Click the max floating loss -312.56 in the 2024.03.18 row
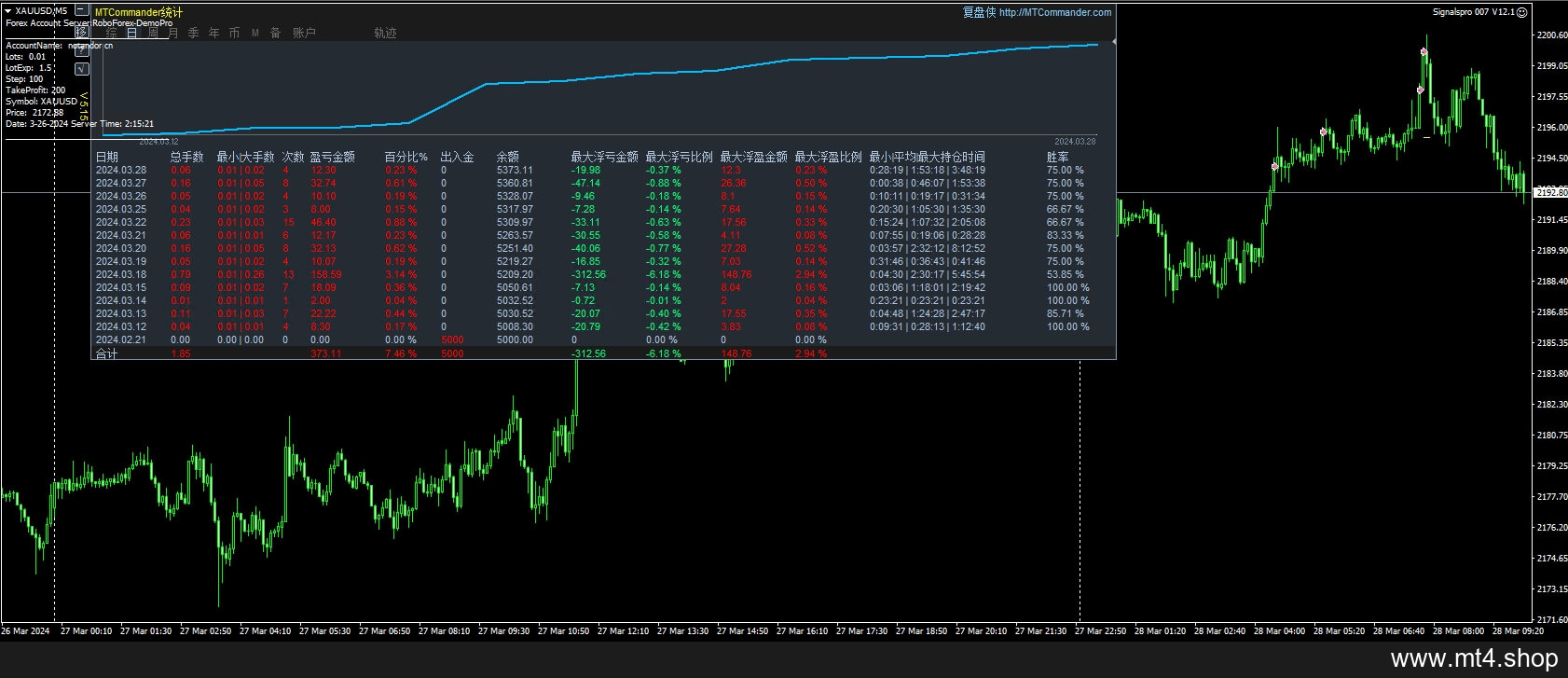Image resolution: width=1568 pixels, height=678 pixels. [x=588, y=274]
